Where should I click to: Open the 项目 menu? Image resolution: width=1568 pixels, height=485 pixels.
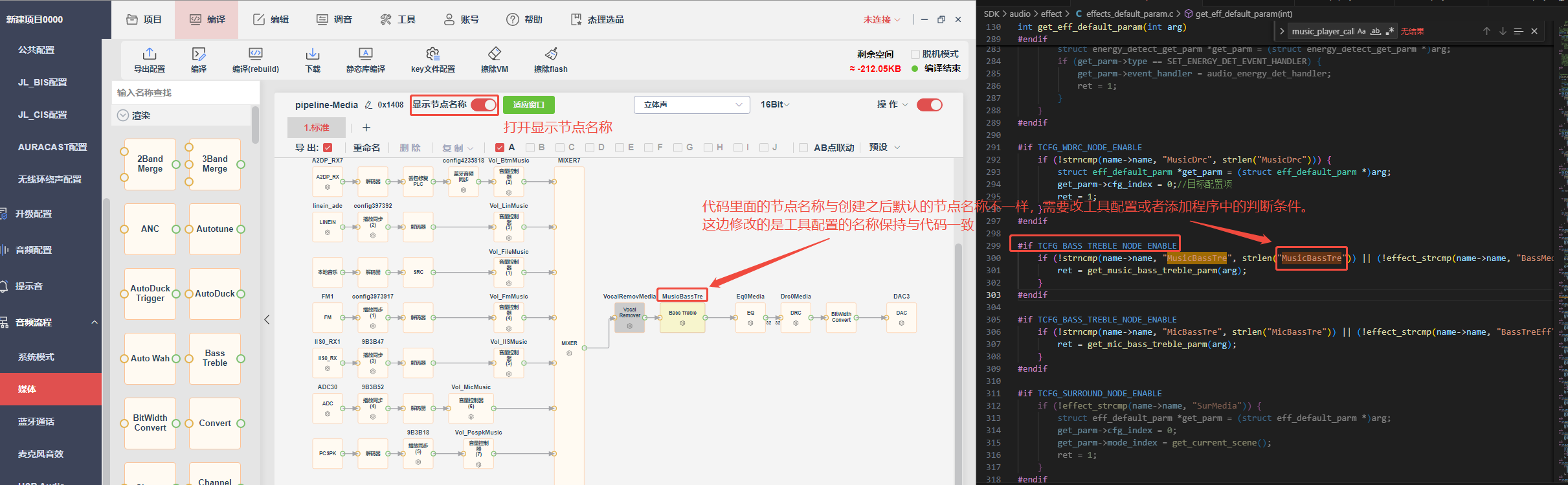[x=144, y=19]
